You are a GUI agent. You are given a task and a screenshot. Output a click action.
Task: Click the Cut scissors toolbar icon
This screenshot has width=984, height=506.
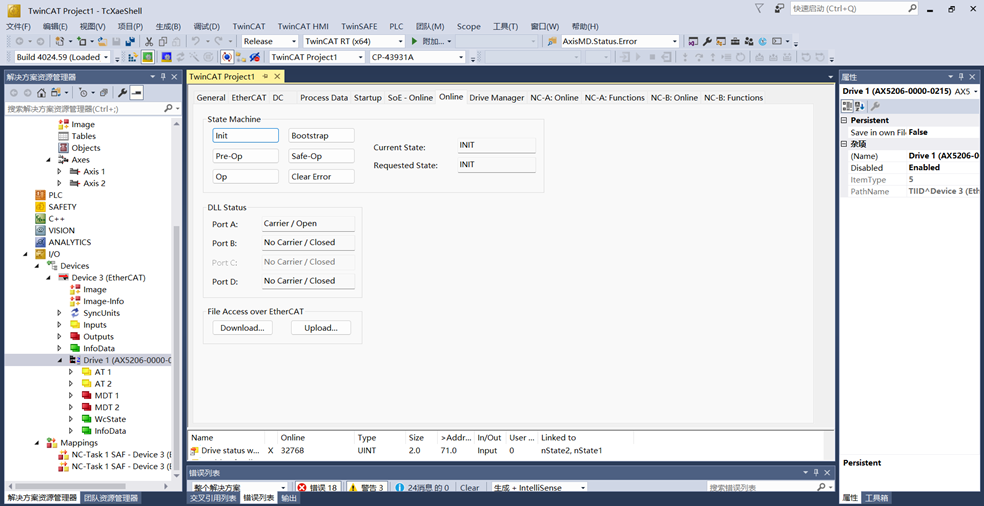pyautogui.click(x=149, y=41)
